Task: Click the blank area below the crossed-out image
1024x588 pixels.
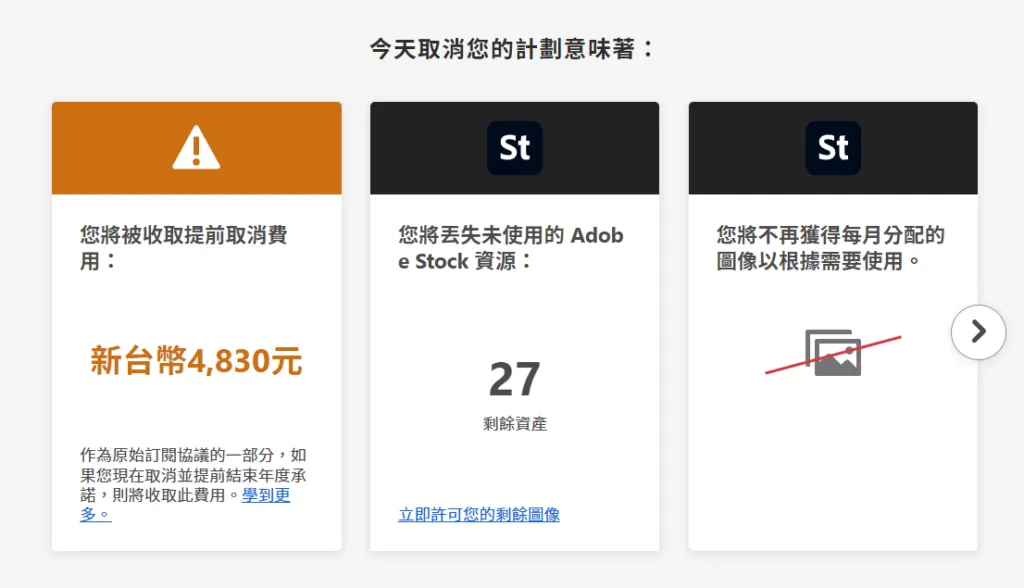Action: tap(833, 460)
